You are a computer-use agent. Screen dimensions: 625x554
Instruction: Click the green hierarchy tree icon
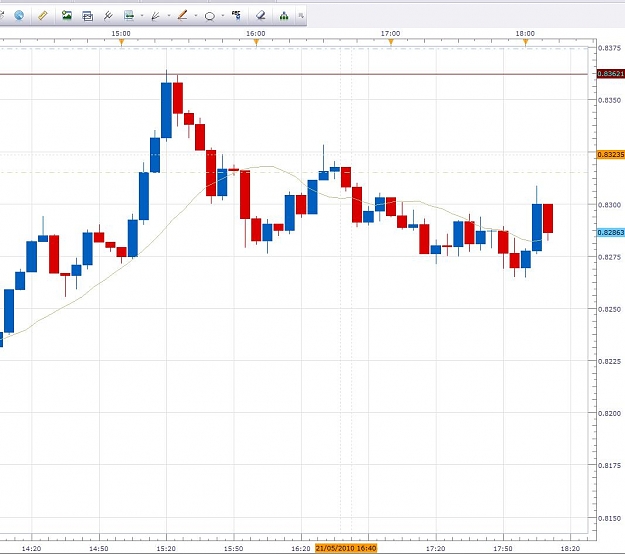[x=284, y=16]
